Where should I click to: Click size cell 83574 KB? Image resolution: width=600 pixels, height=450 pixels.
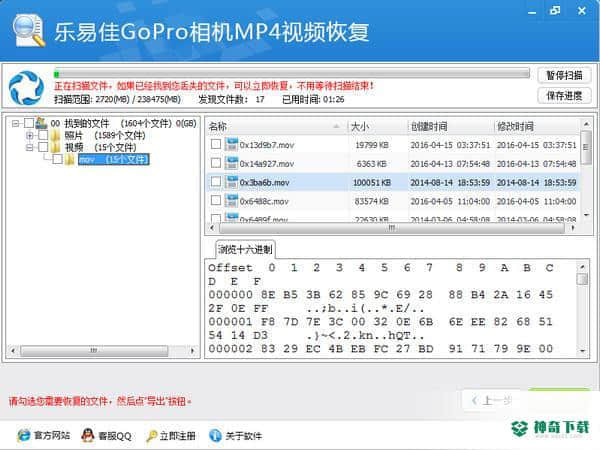(x=372, y=201)
